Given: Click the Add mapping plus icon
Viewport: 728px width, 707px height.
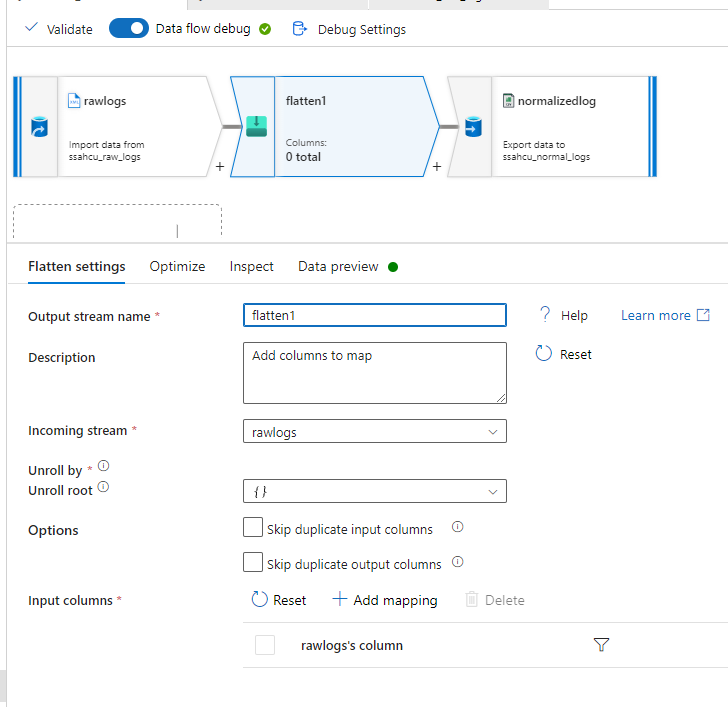Looking at the screenshot, I should (339, 598).
